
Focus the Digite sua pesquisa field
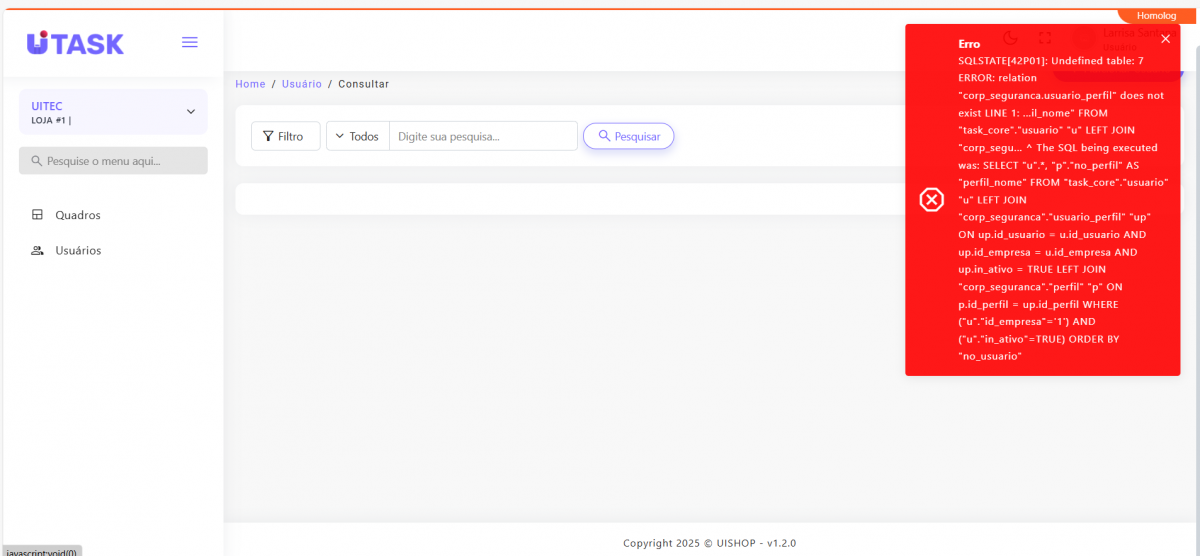click(482, 136)
